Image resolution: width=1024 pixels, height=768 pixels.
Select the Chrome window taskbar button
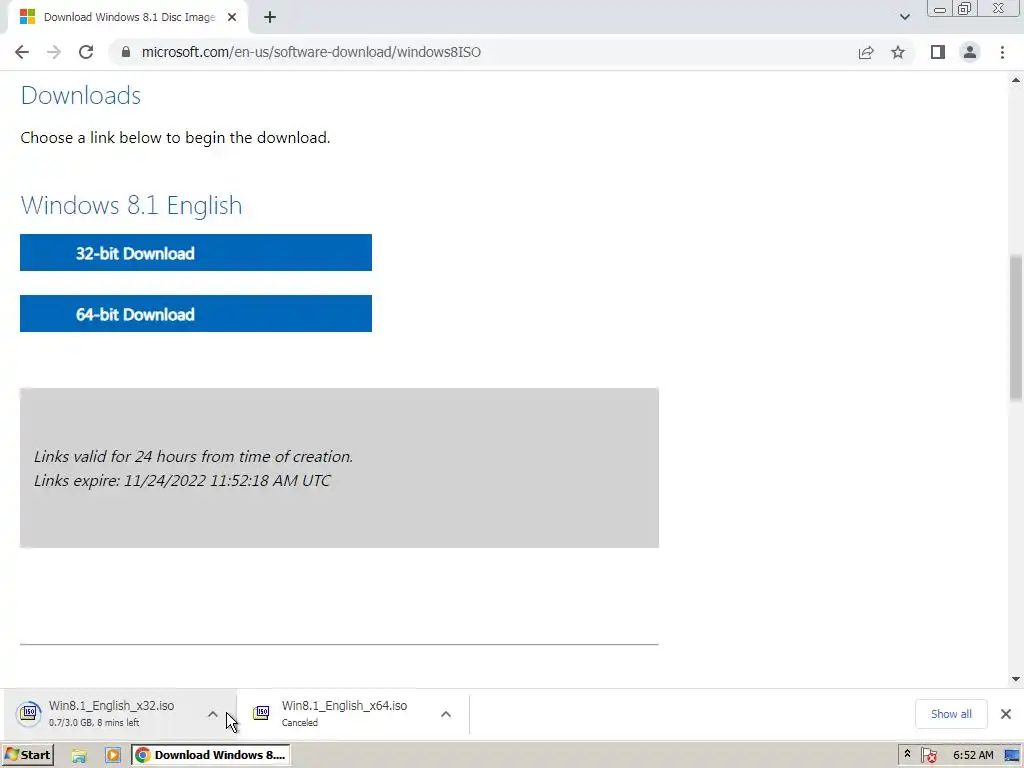click(x=211, y=755)
